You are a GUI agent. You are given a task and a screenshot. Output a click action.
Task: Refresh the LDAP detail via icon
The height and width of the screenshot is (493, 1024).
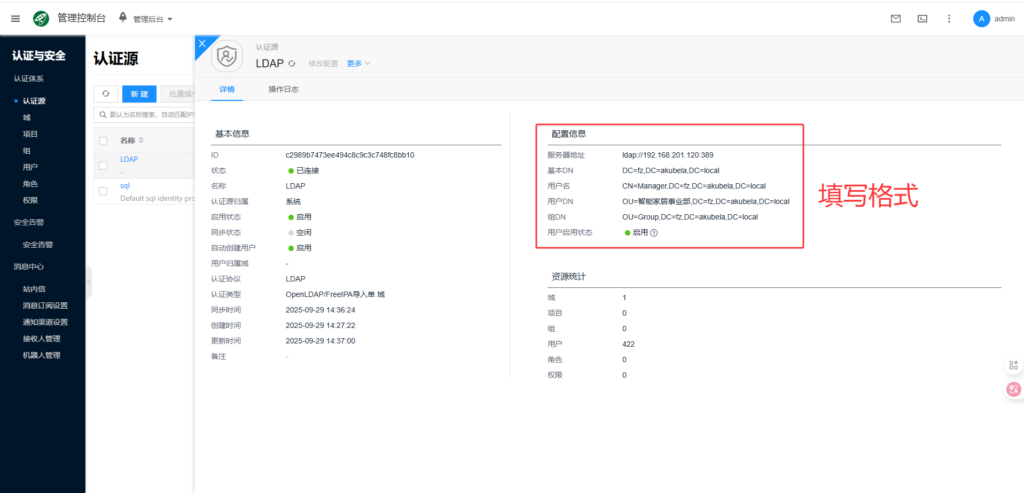293,63
